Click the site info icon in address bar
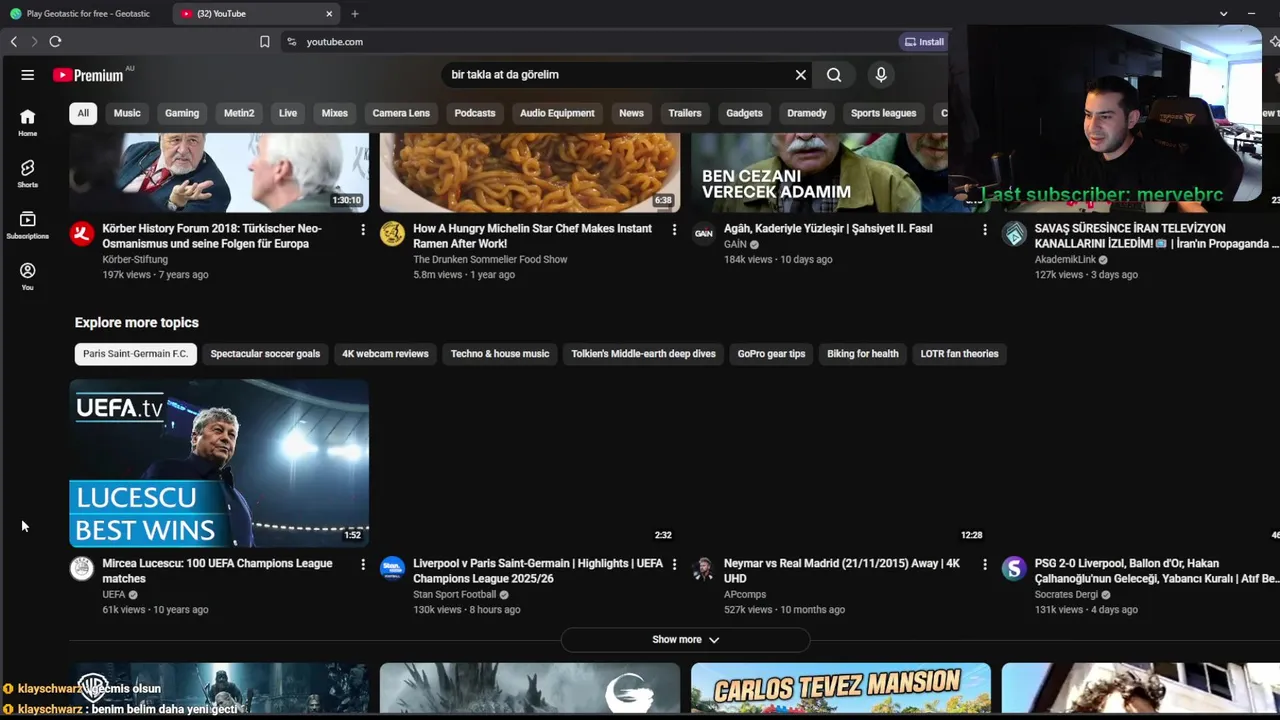The height and width of the screenshot is (720, 1280). [291, 42]
